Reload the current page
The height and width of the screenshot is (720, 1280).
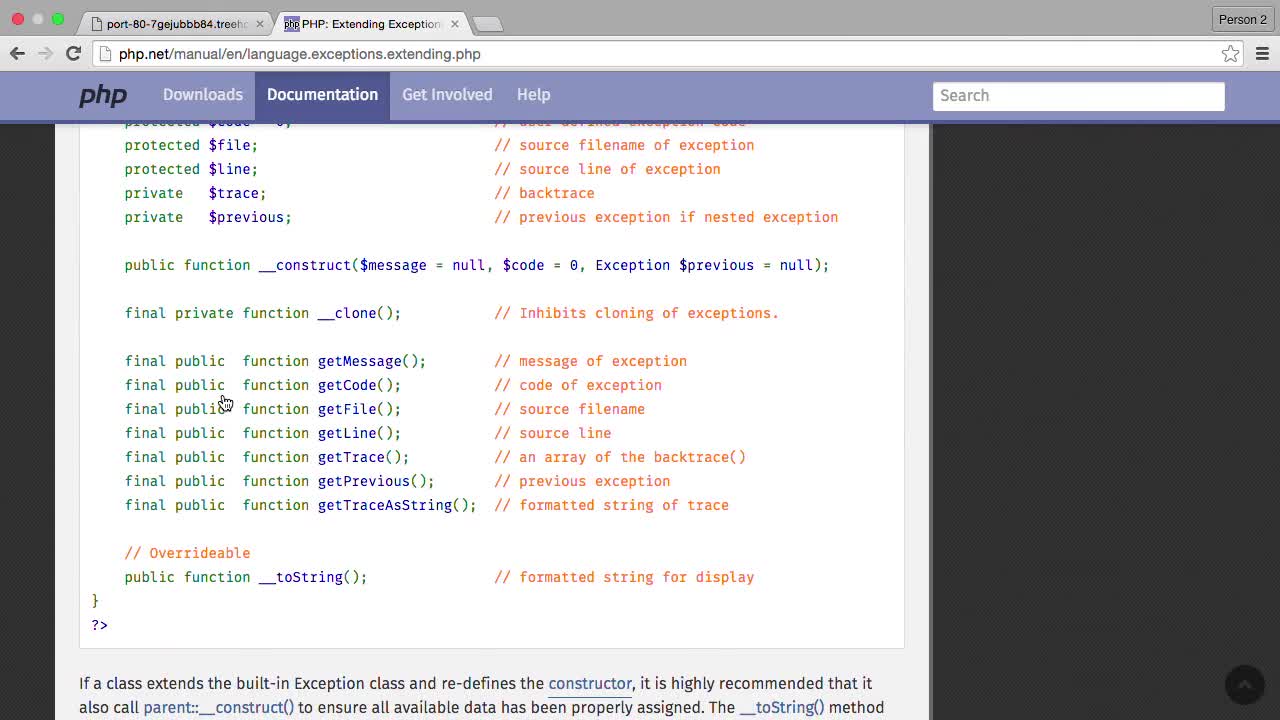(73, 54)
